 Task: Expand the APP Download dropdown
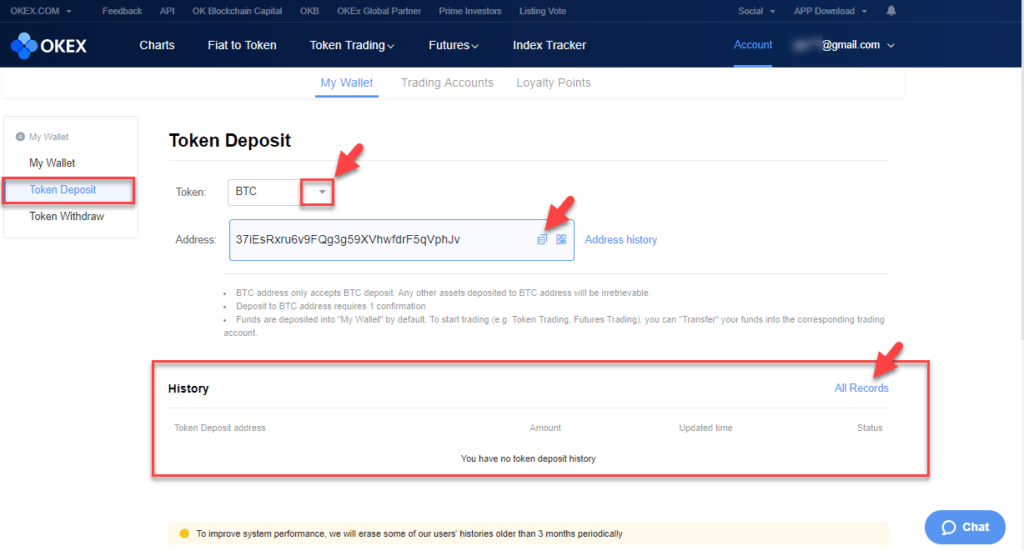[830, 11]
